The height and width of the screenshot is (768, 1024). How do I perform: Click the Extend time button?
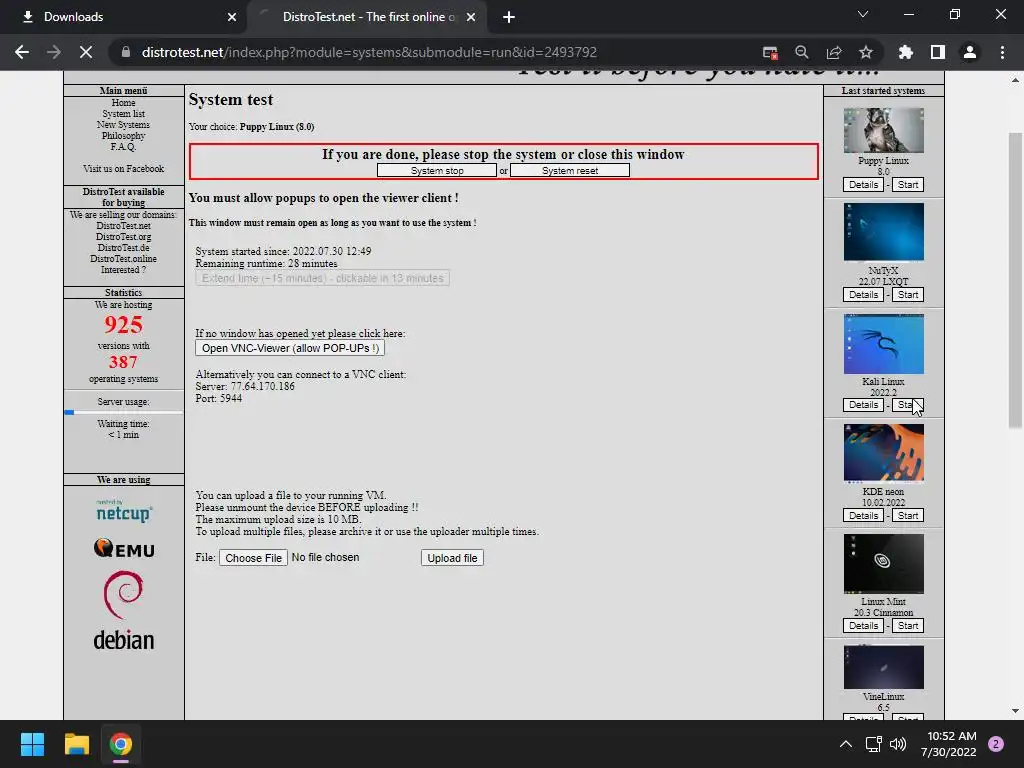click(x=322, y=278)
